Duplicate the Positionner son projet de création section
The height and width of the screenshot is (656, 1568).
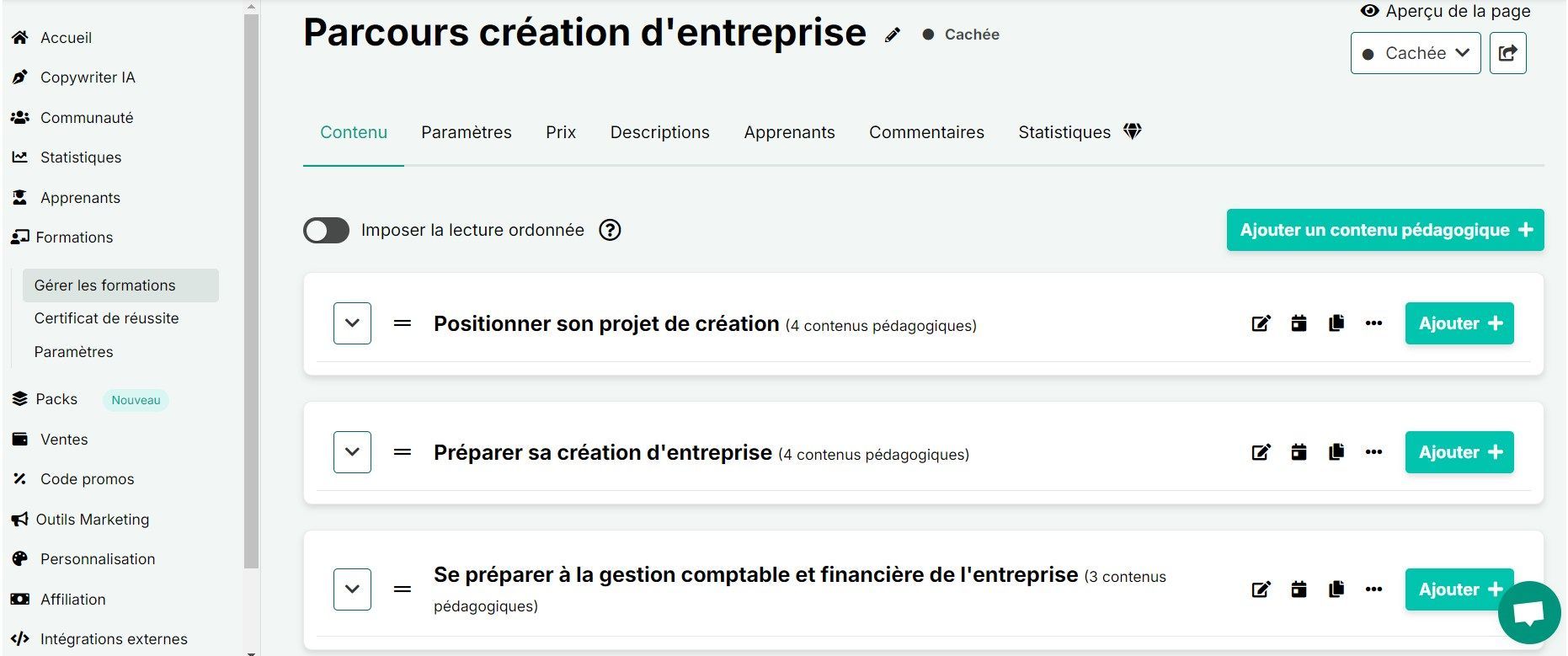pos(1336,323)
